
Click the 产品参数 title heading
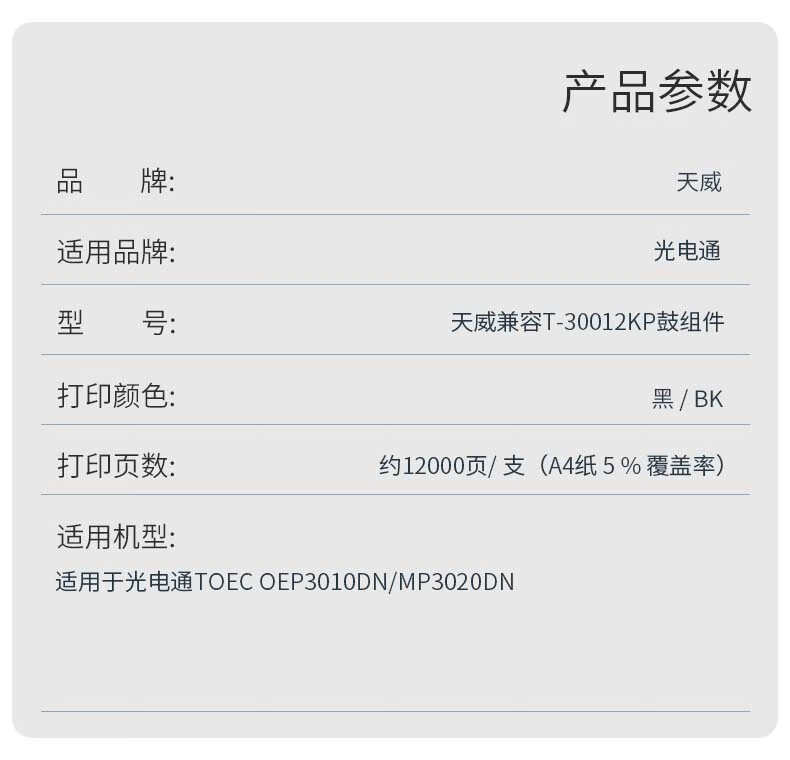pos(656,92)
